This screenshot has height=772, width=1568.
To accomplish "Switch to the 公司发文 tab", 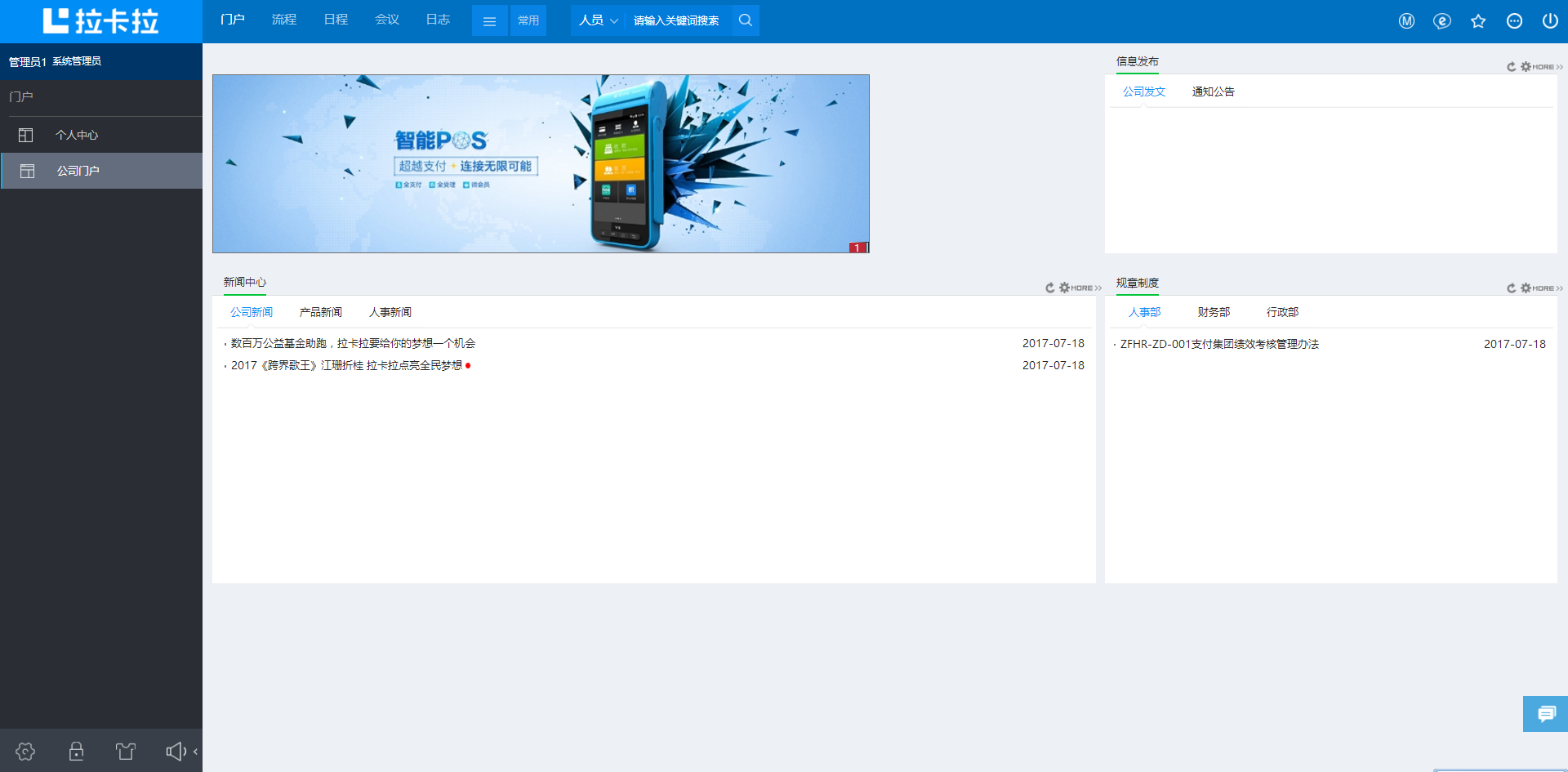I will 1144,91.
